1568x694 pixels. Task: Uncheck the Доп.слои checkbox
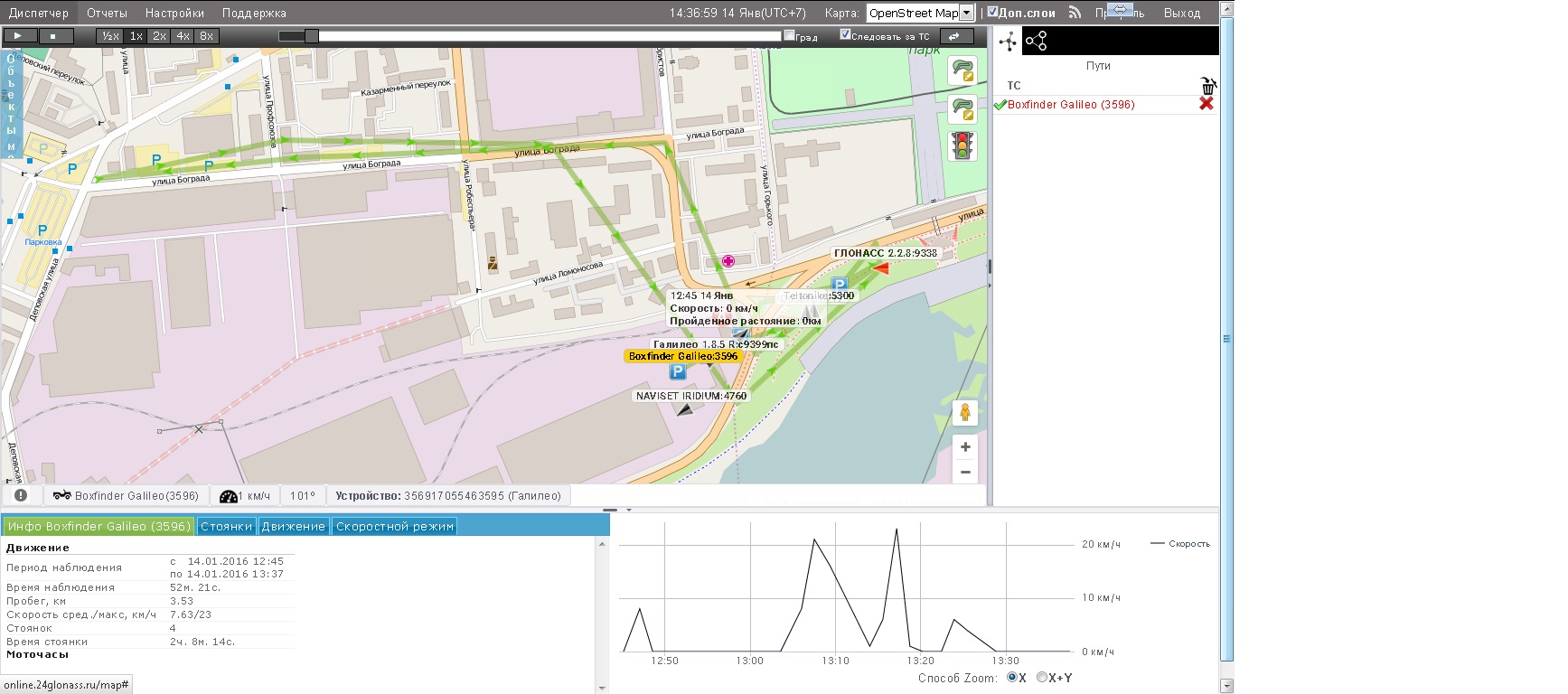pos(992,12)
